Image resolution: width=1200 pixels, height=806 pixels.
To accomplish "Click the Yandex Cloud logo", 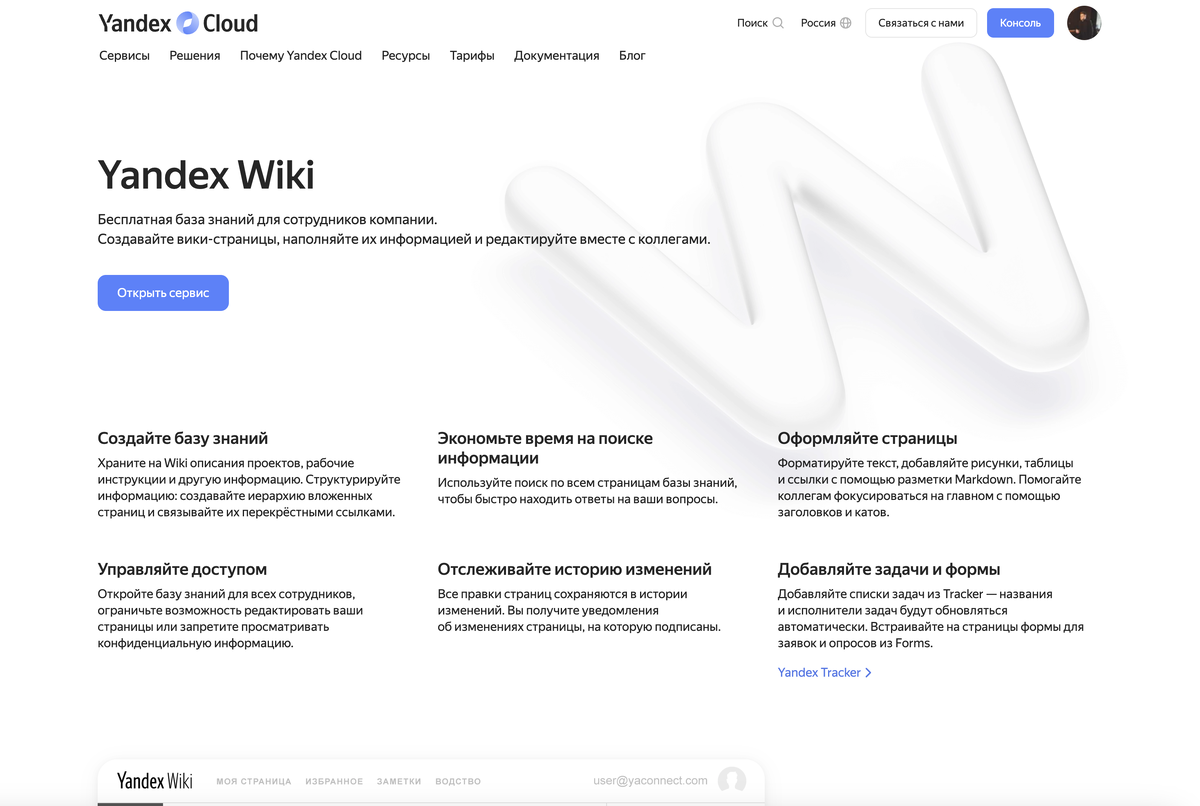I will 177,22.
